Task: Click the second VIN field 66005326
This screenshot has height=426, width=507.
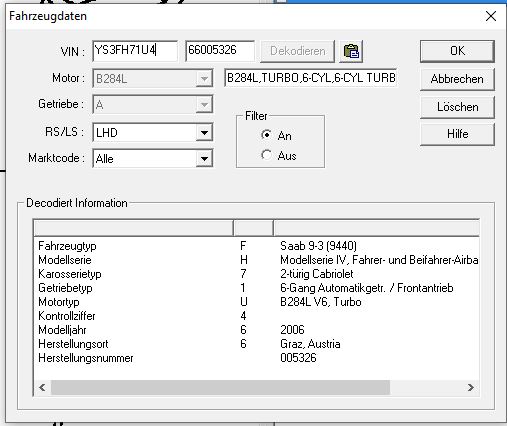Action: click(220, 51)
